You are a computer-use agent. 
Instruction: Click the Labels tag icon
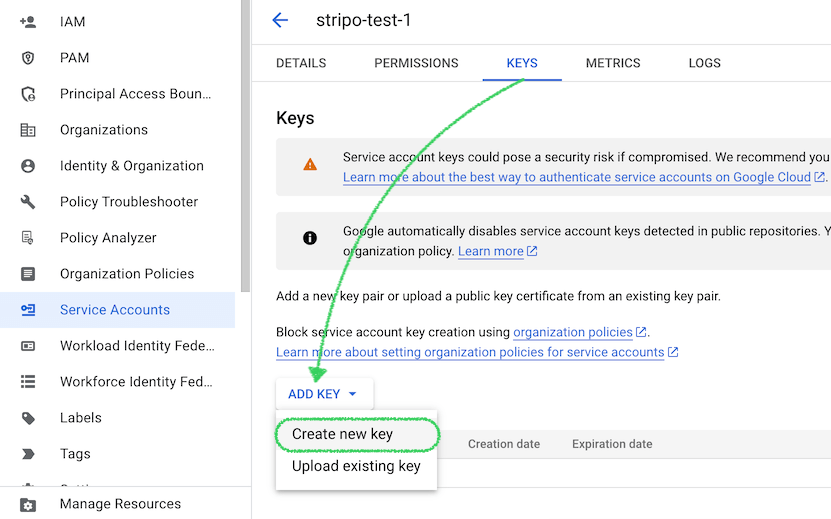point(28,418)
